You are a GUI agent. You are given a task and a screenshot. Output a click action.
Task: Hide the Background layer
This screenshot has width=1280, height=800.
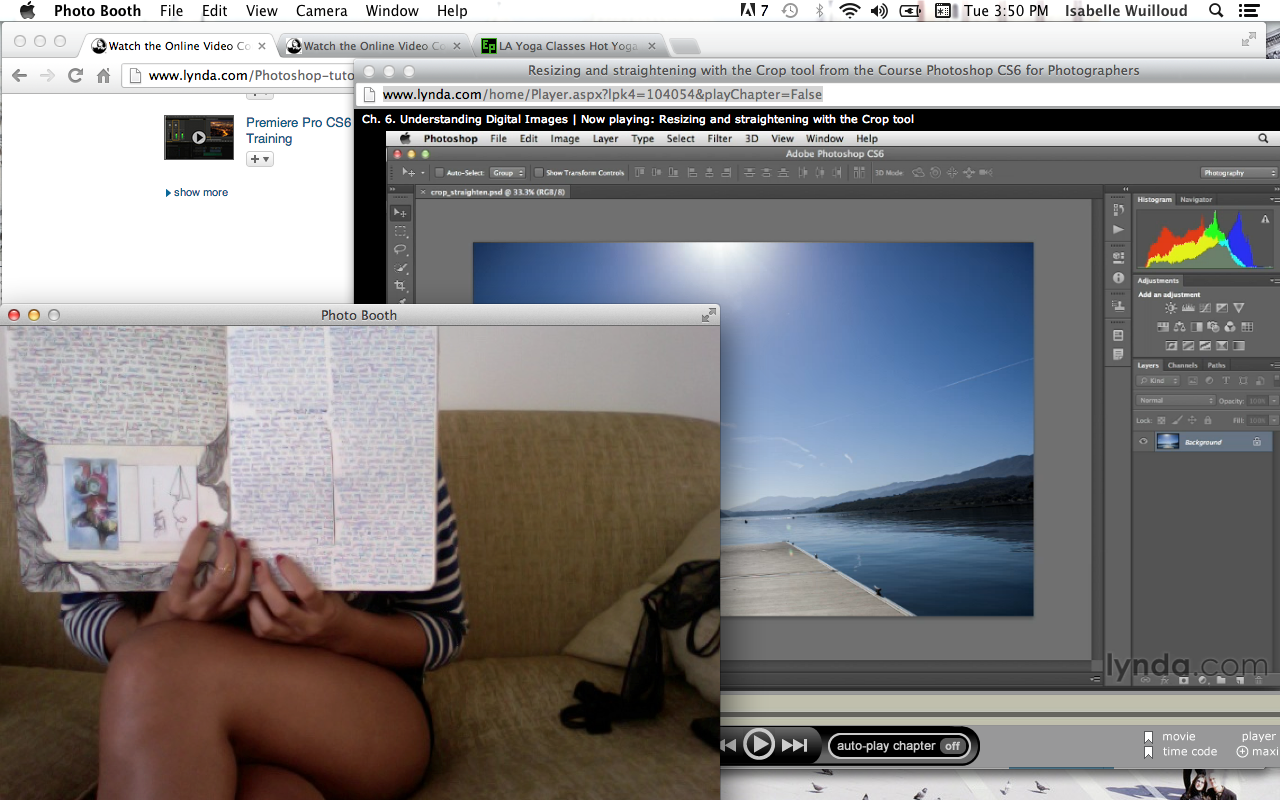pyautogui.click(x=1143, y=442)
